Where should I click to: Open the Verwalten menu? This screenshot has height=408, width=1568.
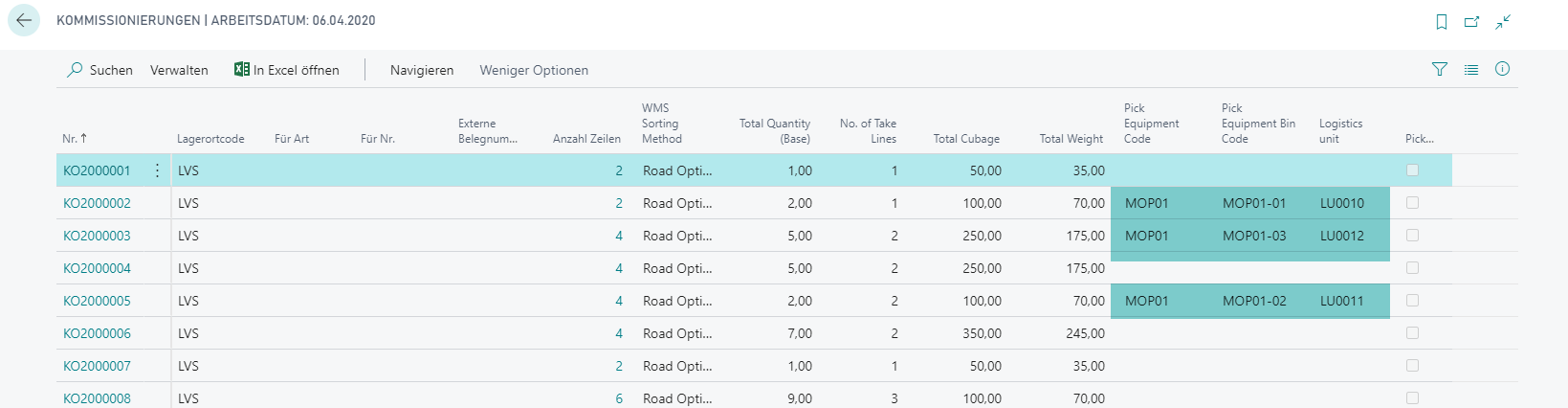point(179,70)
